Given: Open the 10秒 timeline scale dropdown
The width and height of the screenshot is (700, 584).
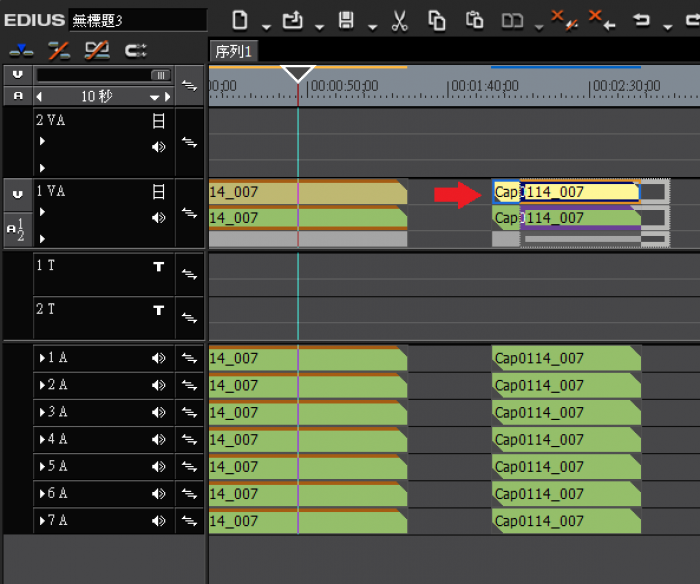Looking at the screenshot, I should [x=155, y=97].
